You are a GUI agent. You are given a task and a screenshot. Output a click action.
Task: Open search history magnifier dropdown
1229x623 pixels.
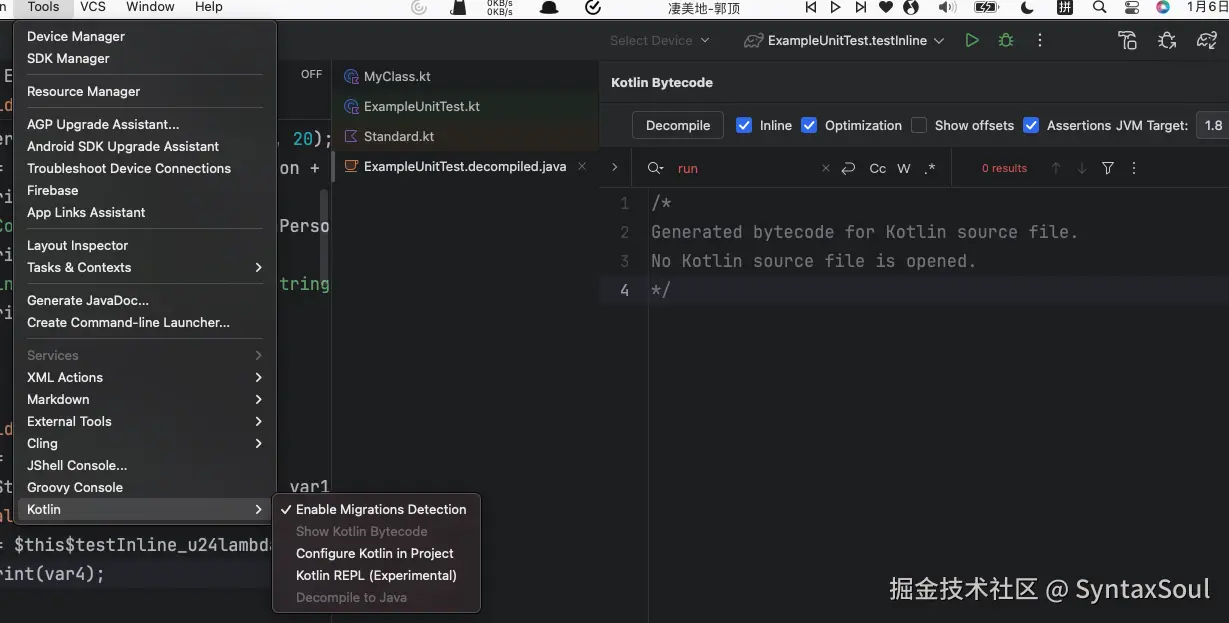(656, 169)
